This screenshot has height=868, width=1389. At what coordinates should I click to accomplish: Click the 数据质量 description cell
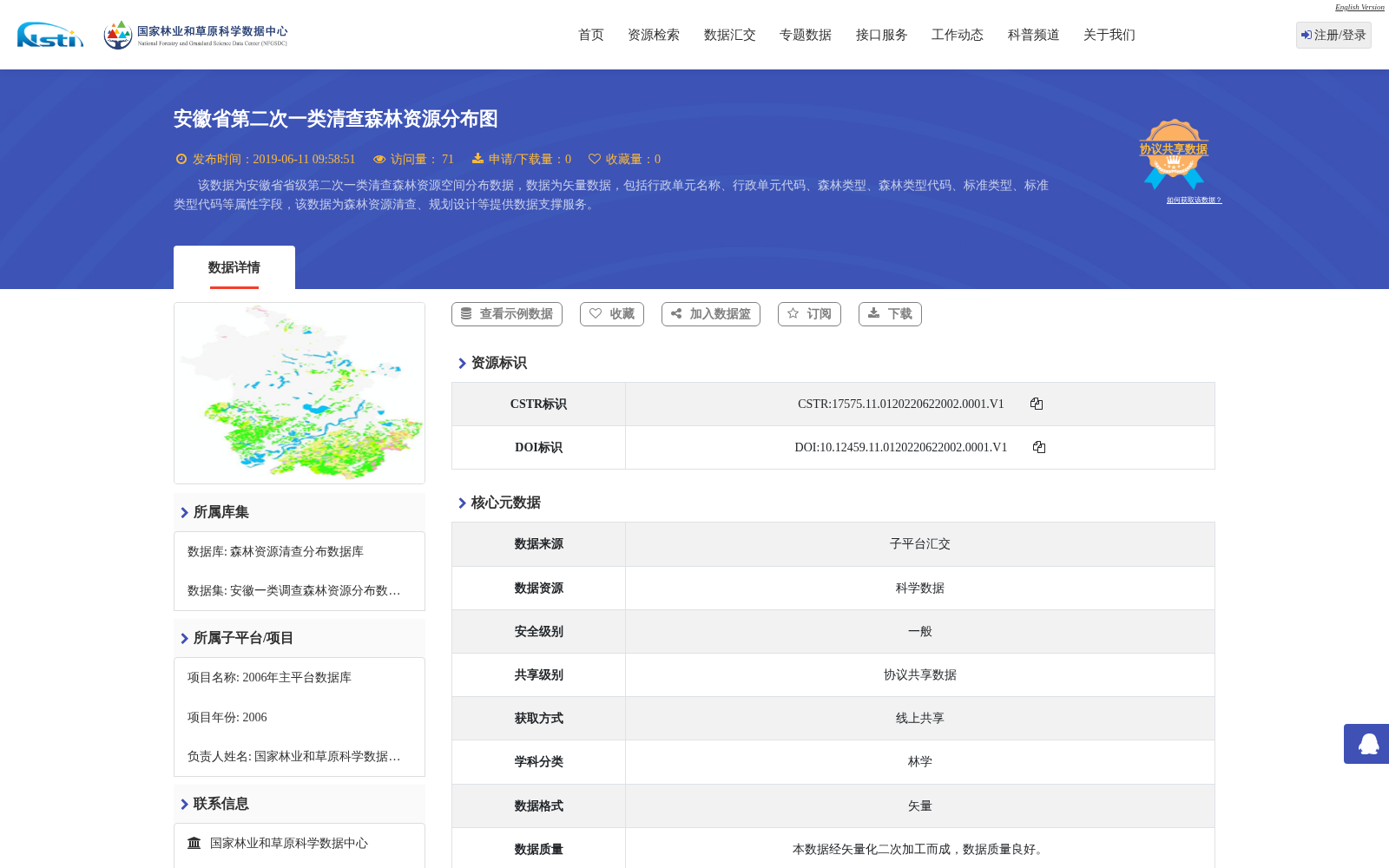point(920,849)
